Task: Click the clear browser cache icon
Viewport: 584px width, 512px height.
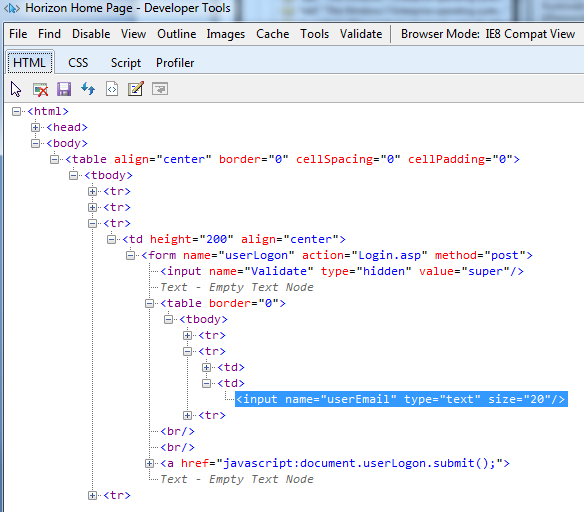Action: pyautogui.click(x=40, y=89)
